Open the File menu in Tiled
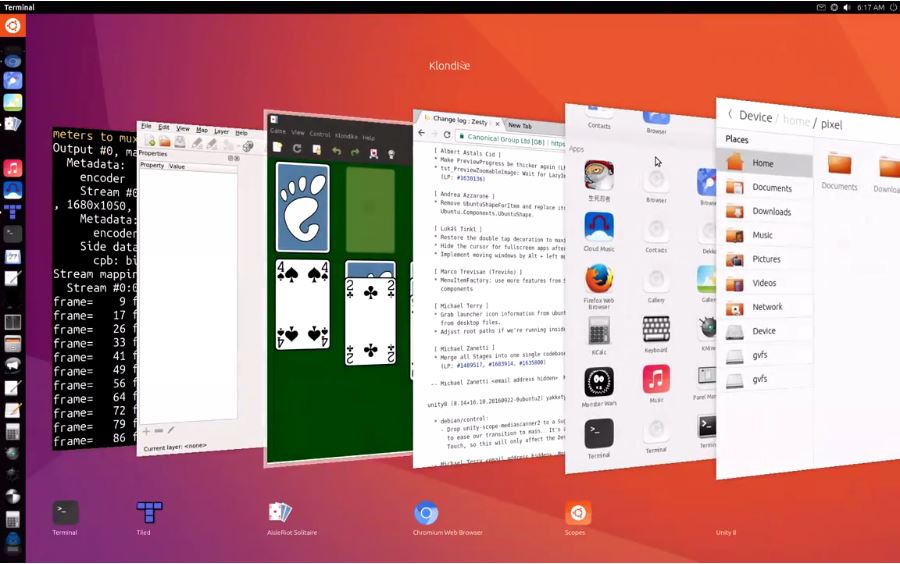This screenshot has width=900, height=564. (146, 128)
